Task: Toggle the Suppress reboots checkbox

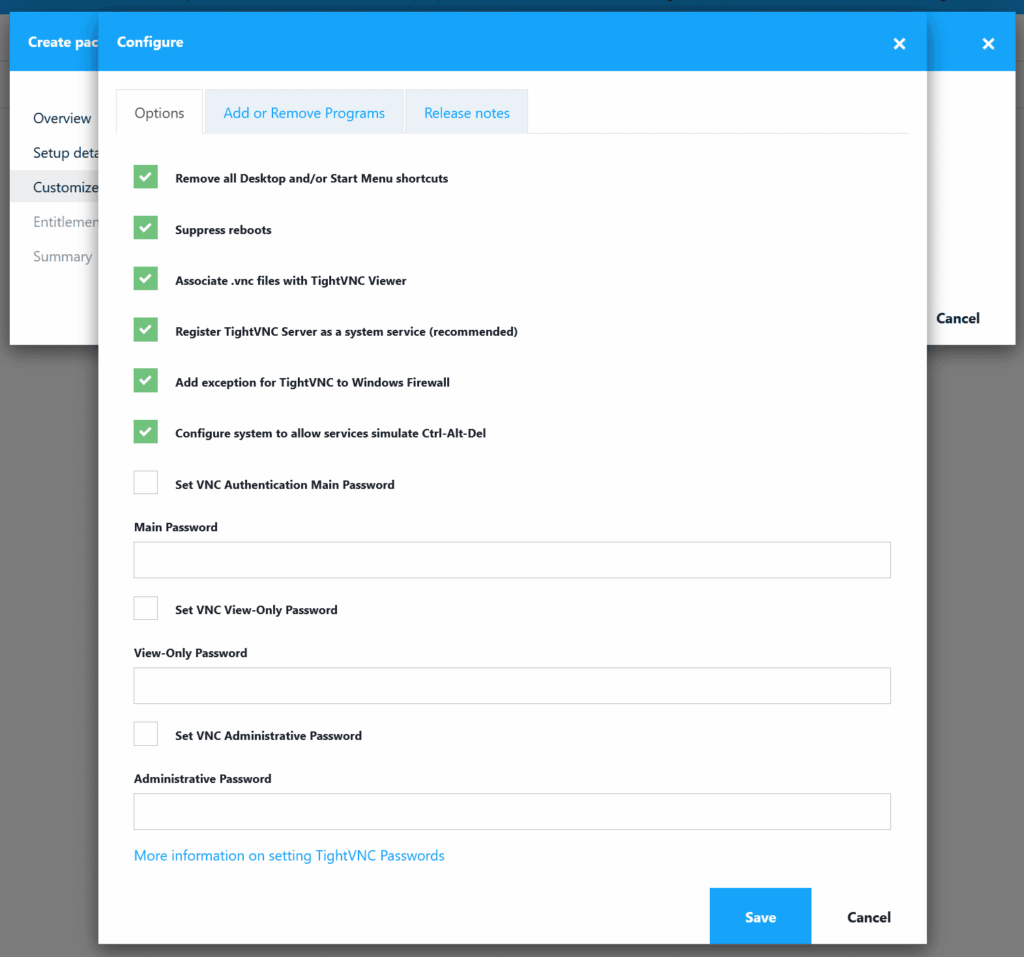Action: click(146, 229)
